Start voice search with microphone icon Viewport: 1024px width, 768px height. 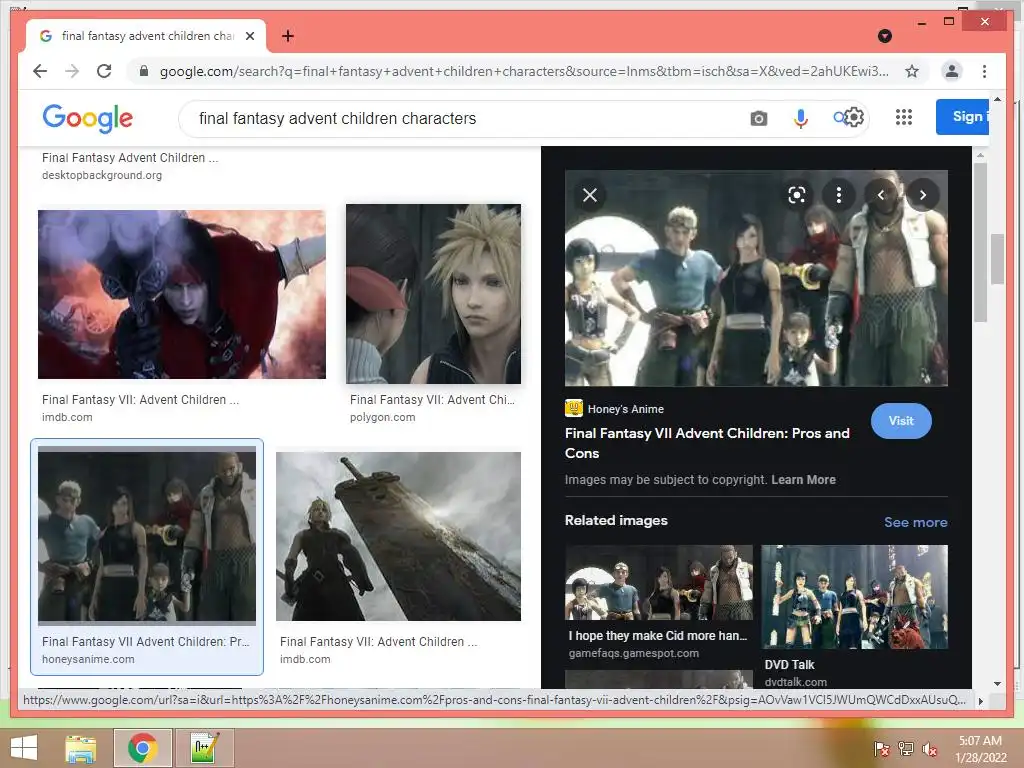click(x=801, y=118)
